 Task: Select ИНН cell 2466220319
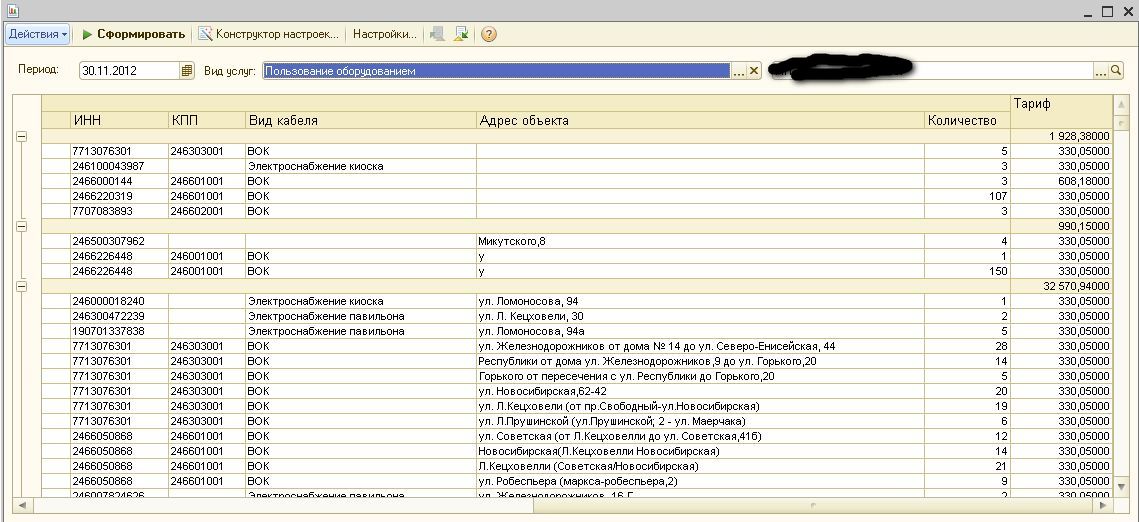point(119,196)
